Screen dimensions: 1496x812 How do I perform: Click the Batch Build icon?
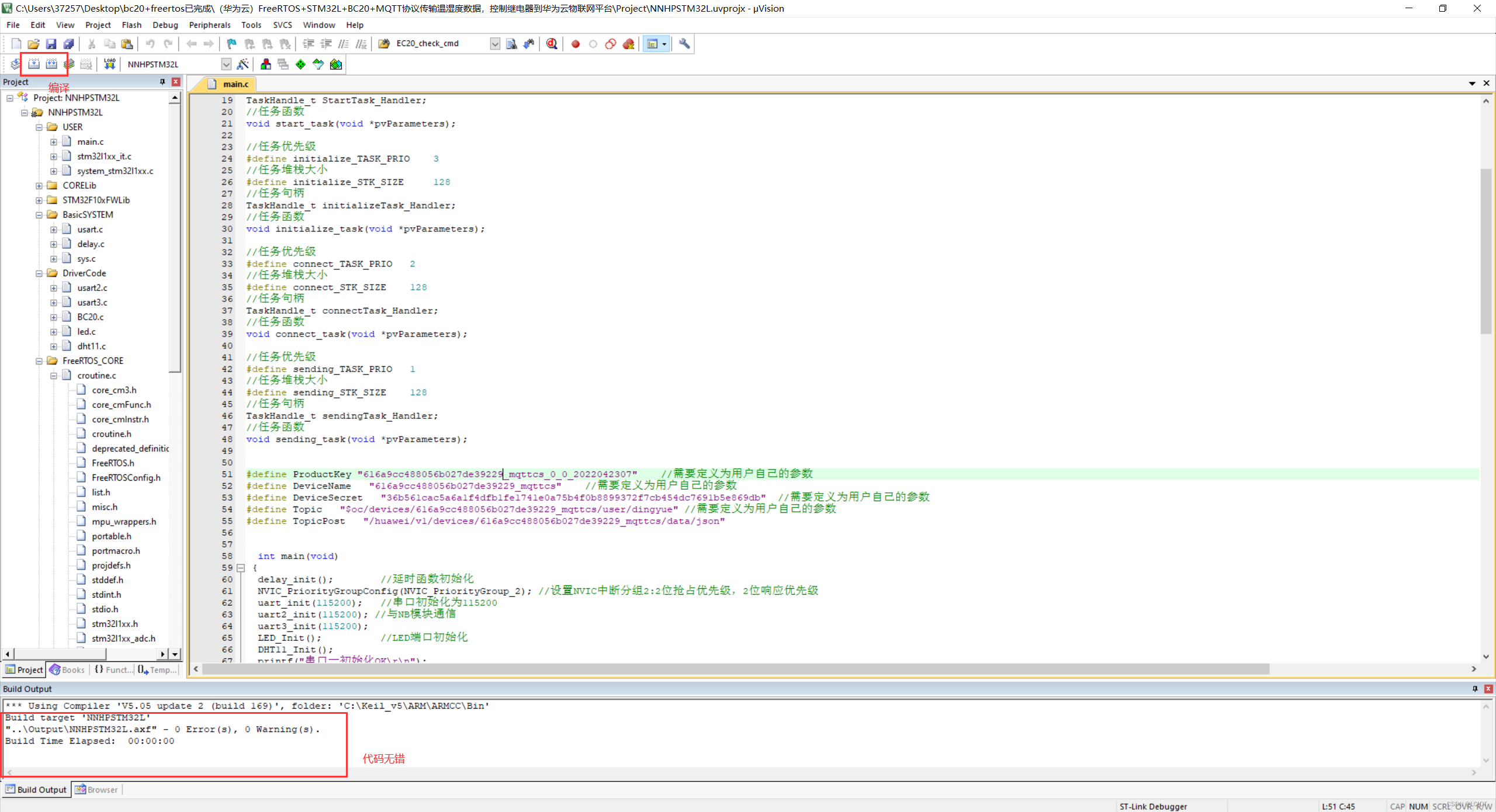point(69,64)
